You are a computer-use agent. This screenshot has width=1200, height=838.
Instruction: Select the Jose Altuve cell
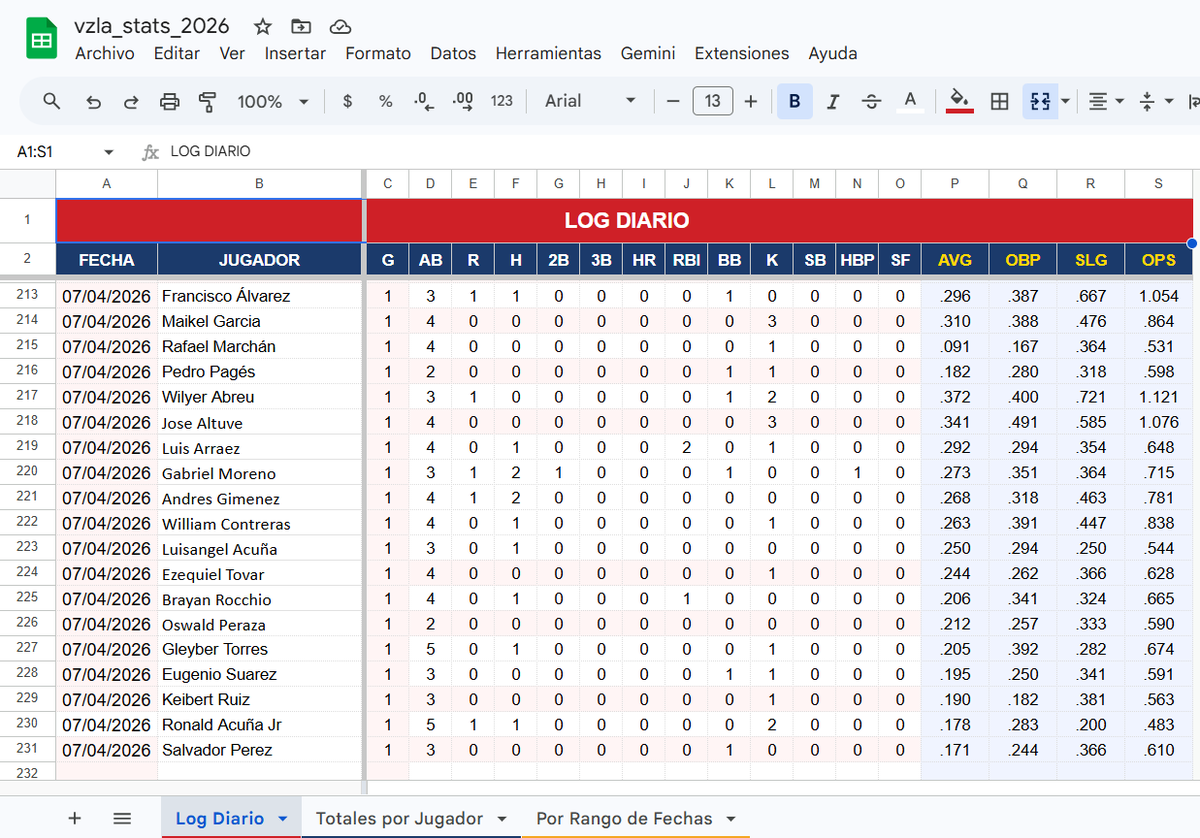point(259,422)
